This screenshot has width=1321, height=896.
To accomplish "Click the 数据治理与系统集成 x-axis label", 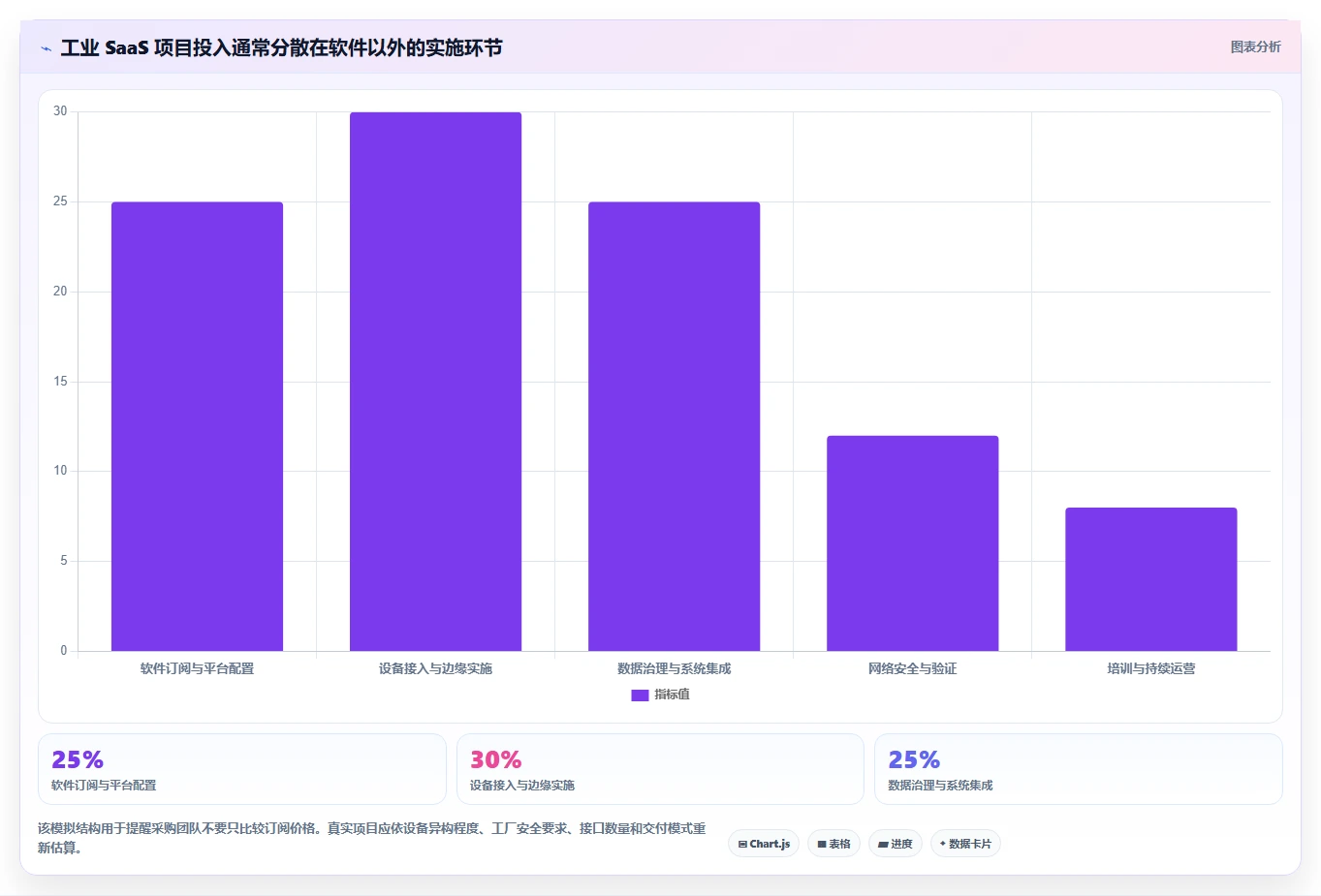I will click(x=674, y=668).
